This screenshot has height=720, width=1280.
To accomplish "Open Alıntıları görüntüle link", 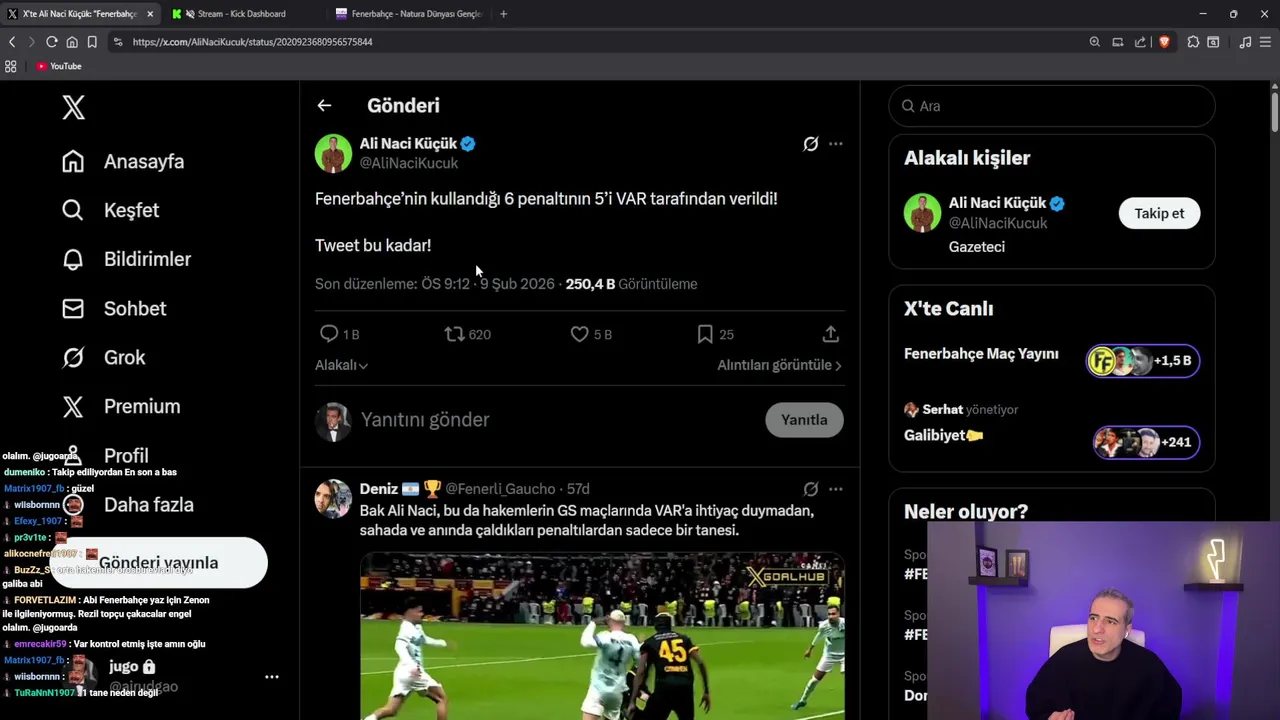I will pos(779,365).
